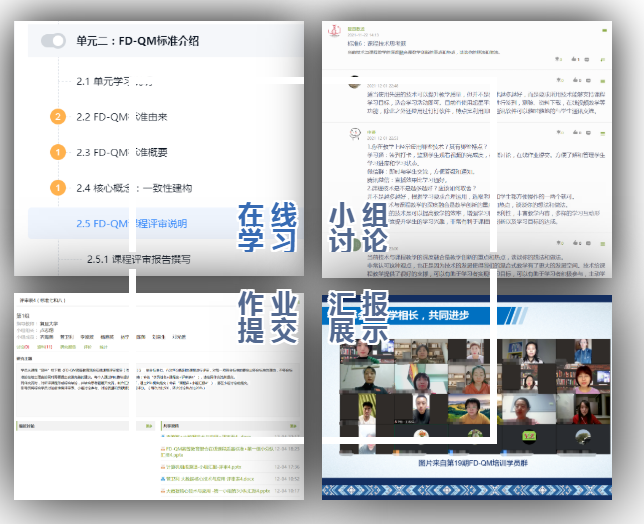The image size is (644, 524).
Task: Open section 2.3 FD-QM标准概要
Action: click(x=122, y=152)
